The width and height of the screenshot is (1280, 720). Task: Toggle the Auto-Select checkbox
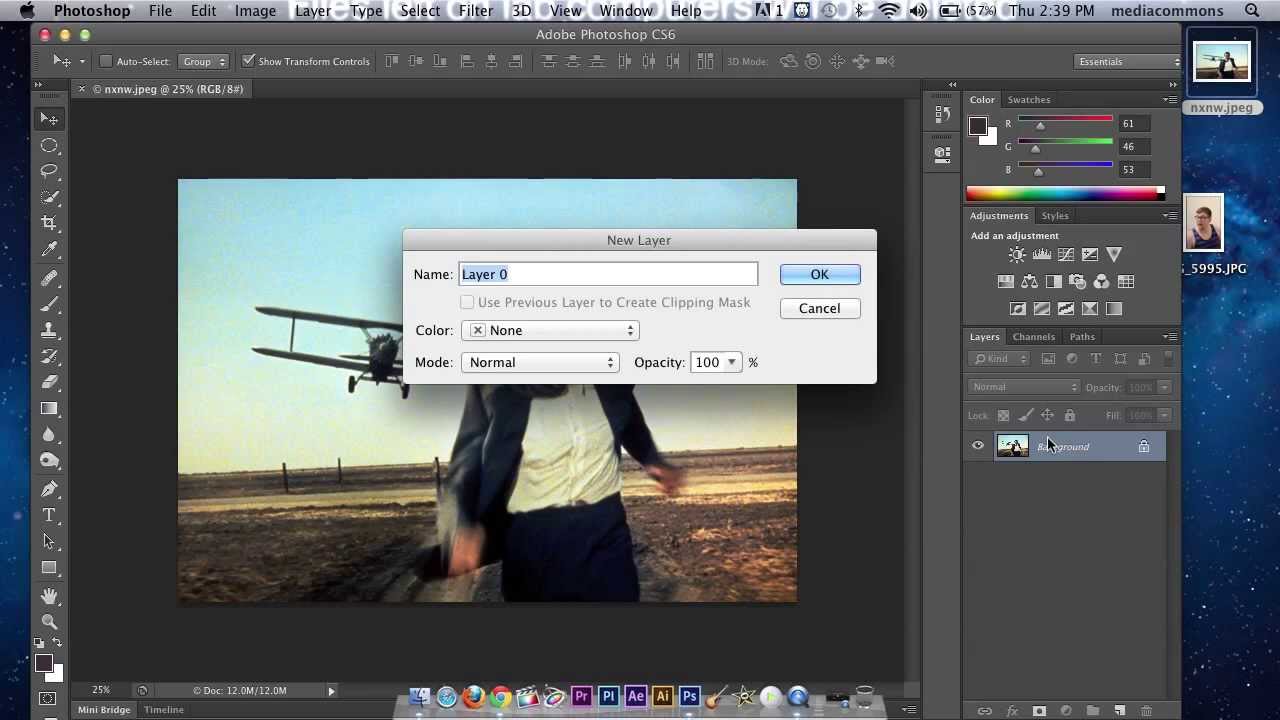pos(106,61)
